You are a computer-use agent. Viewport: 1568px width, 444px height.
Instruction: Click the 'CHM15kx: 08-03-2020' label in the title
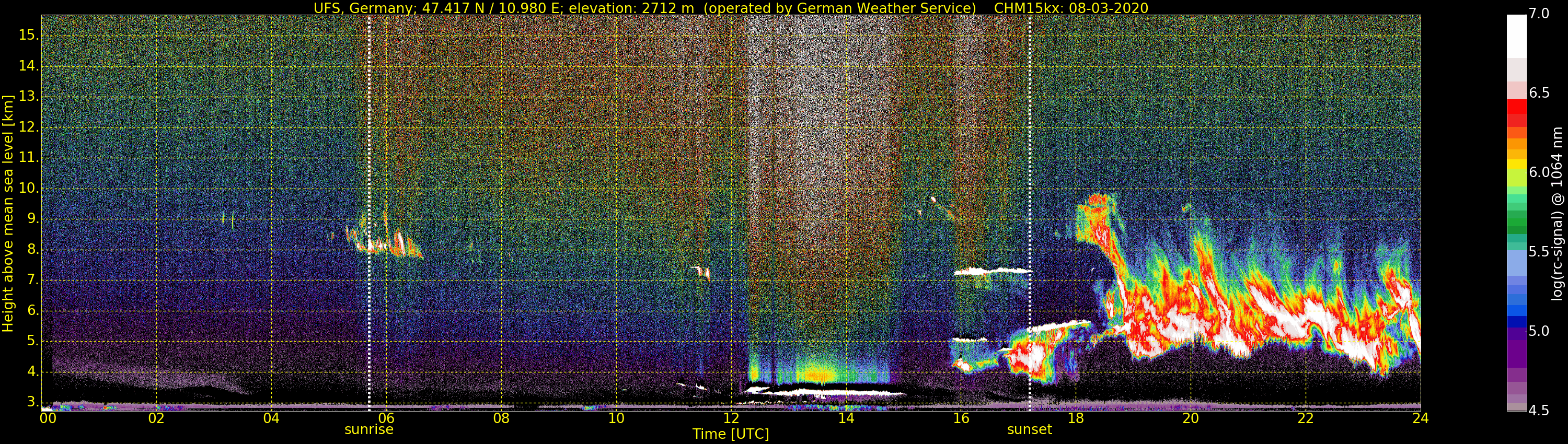click(1071, 8)
